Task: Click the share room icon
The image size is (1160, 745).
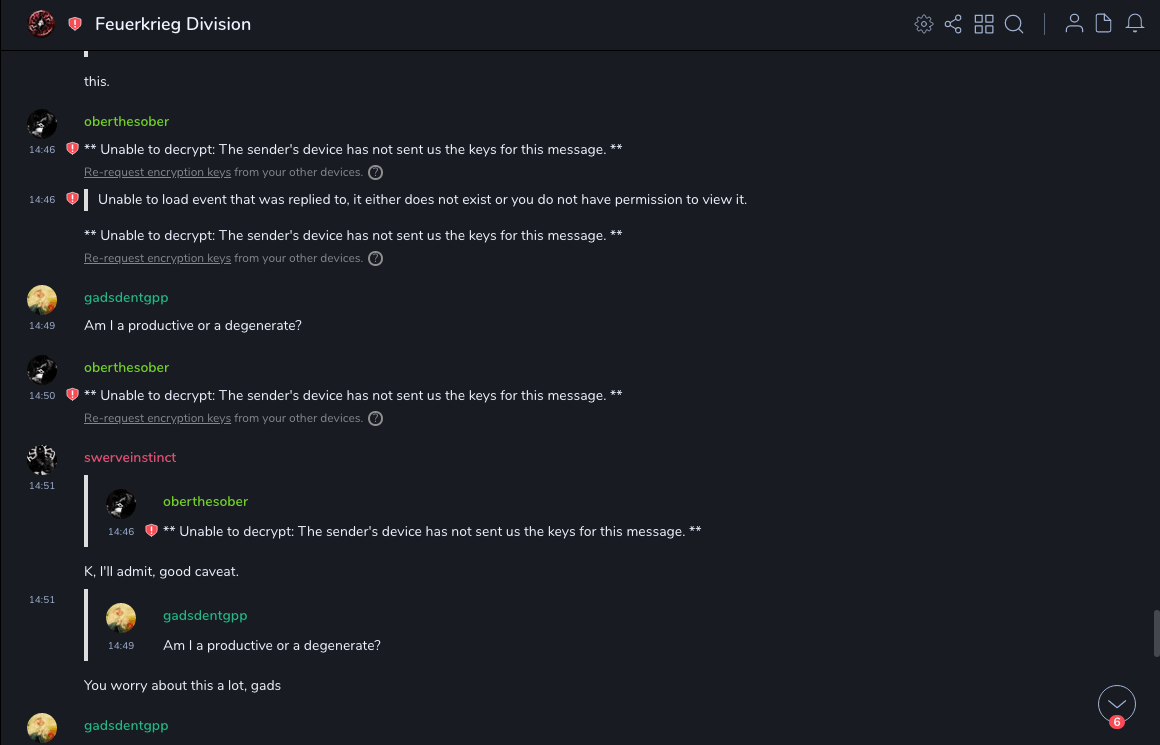Action: 953,24
